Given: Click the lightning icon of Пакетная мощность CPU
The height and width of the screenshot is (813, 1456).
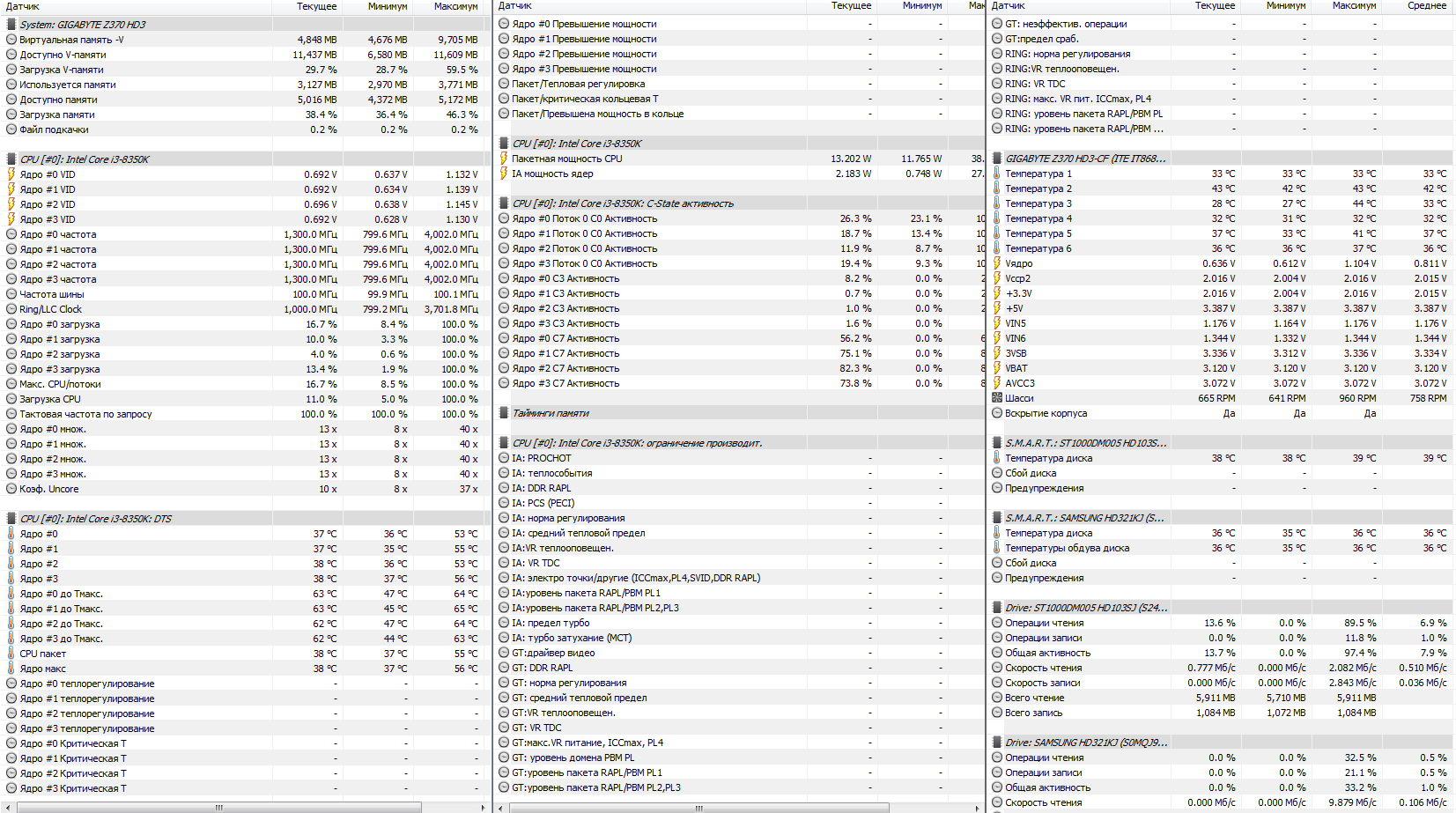Looking at the screenshot, I should (504, 159).
